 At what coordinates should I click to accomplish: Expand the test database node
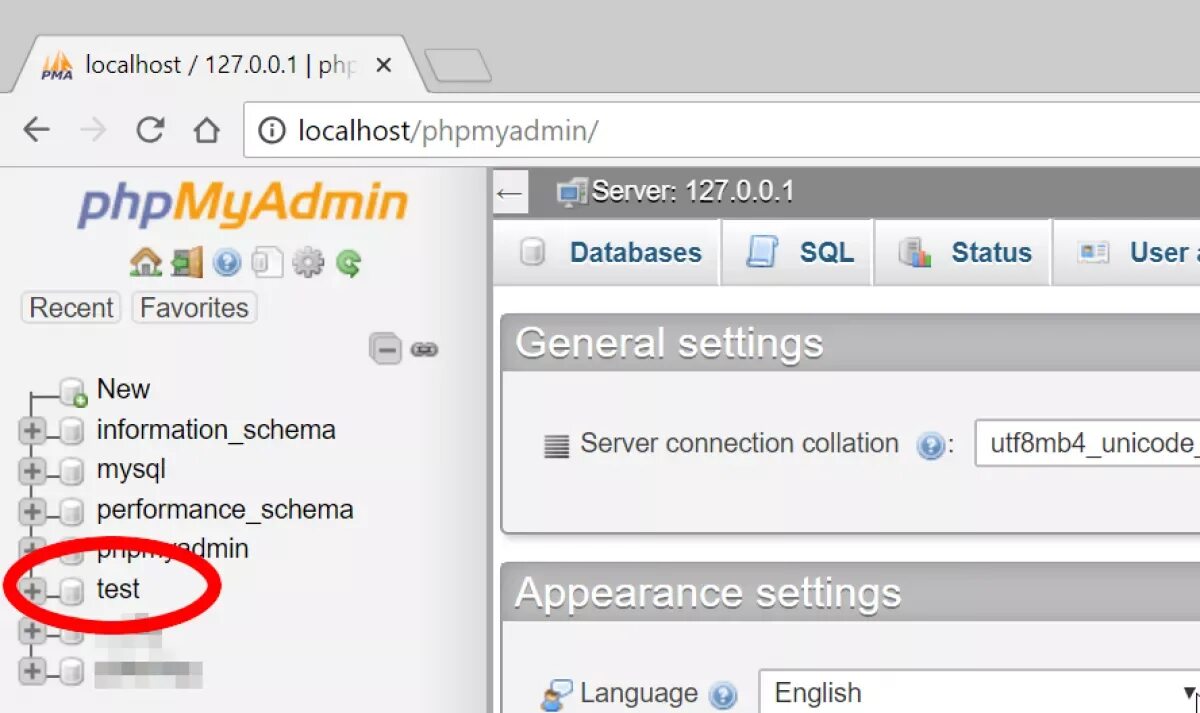(x=32, y=591)
